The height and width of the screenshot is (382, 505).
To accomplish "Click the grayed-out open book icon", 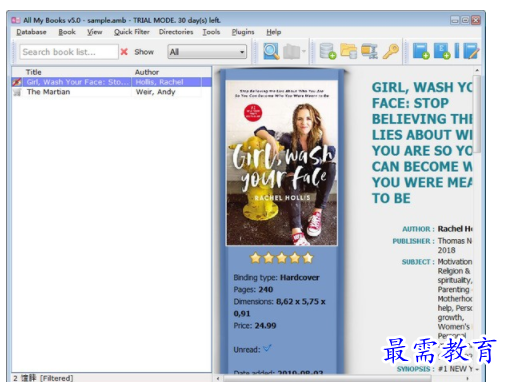I will click(x=291, y=52).
